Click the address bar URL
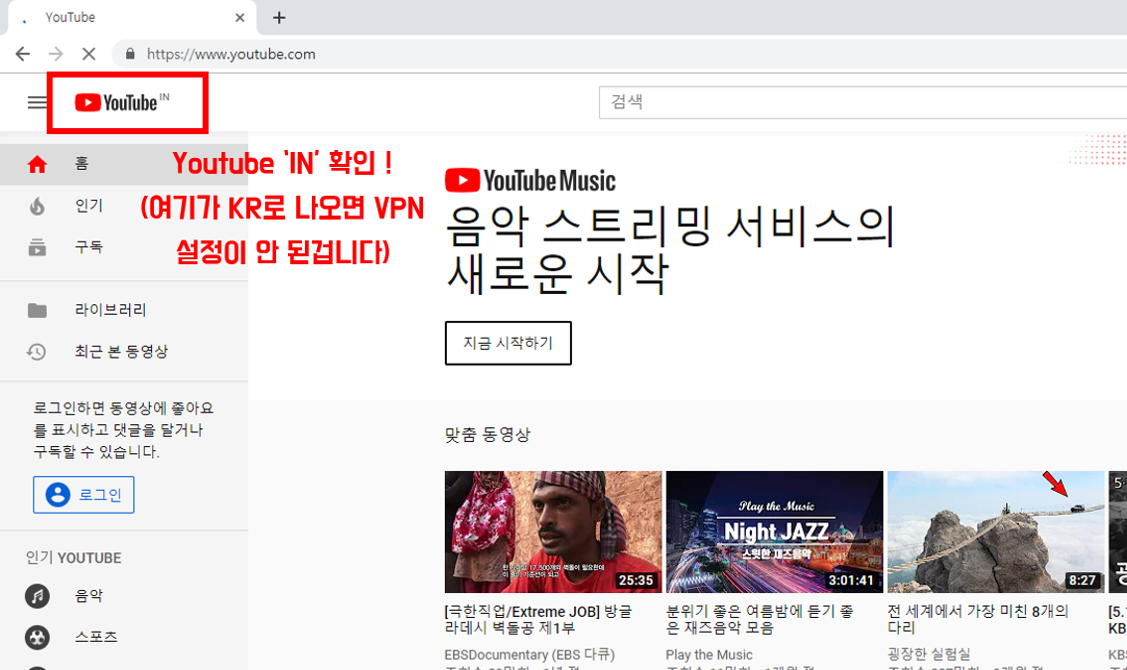The height and width of the screenshot is (670, 1127). point(231,54)
